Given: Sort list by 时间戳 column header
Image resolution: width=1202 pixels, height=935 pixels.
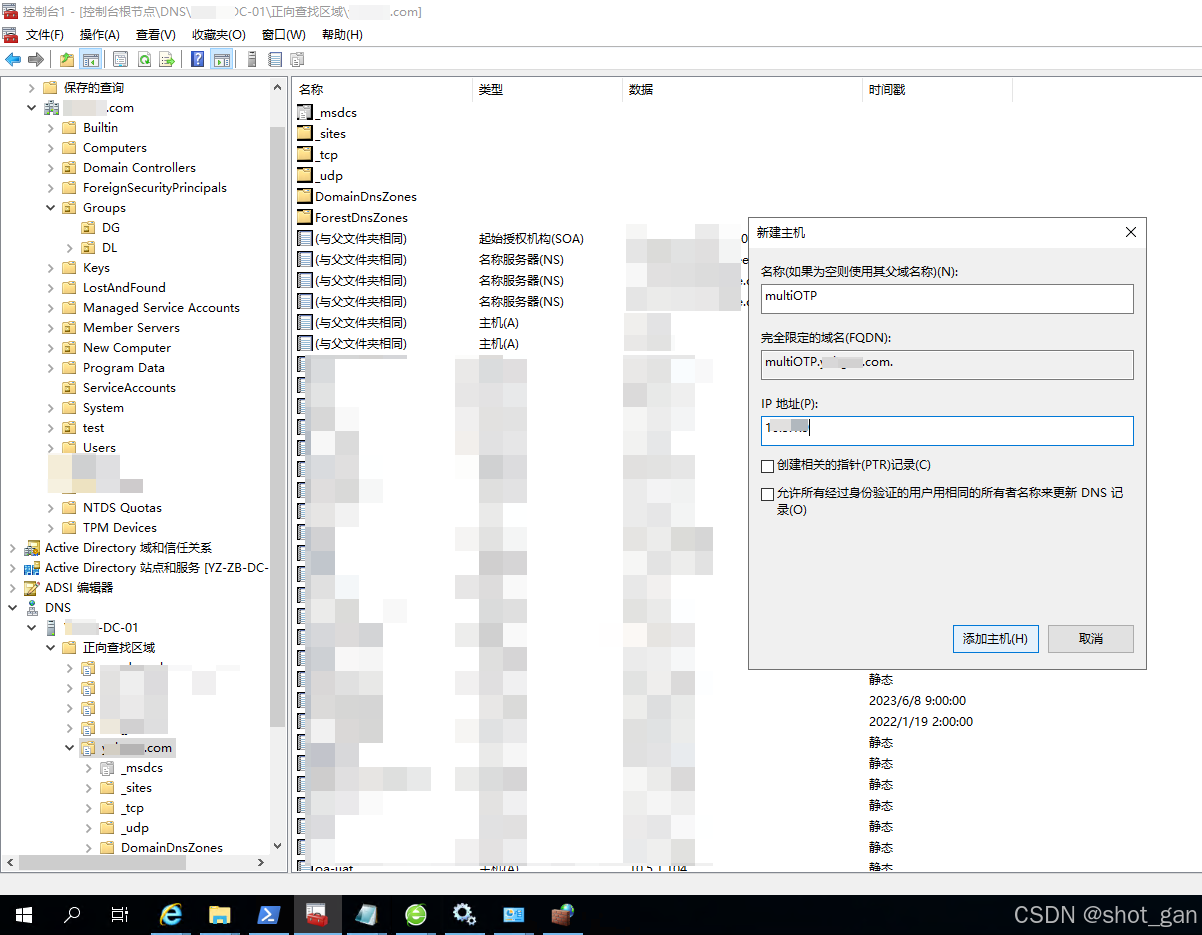Looking at the screenshot, I should pyautogui.click(x=937, y=90).
